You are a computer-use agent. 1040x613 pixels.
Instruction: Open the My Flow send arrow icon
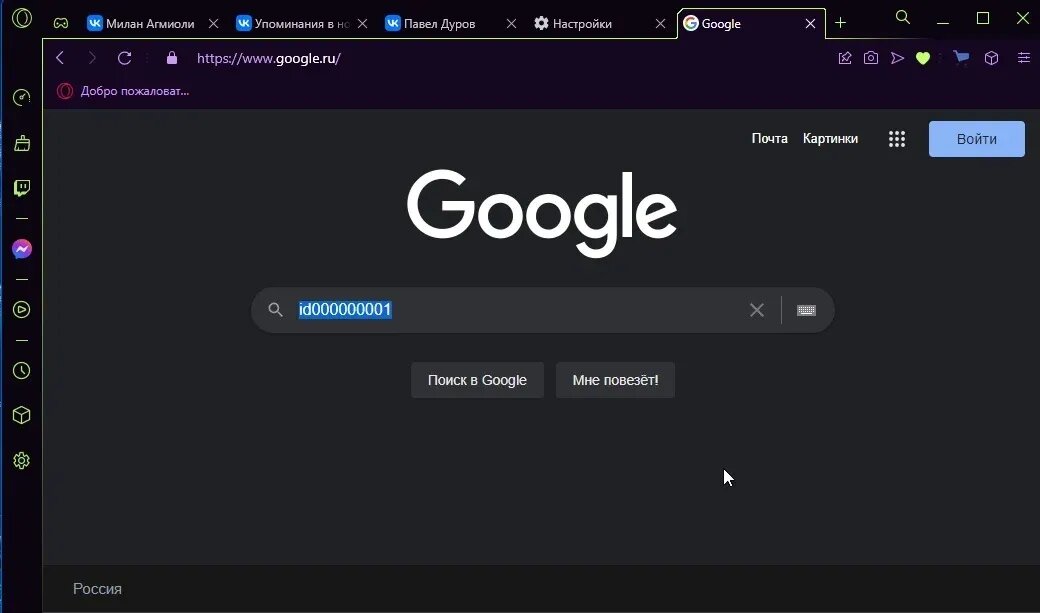click(x=897, y=58)
